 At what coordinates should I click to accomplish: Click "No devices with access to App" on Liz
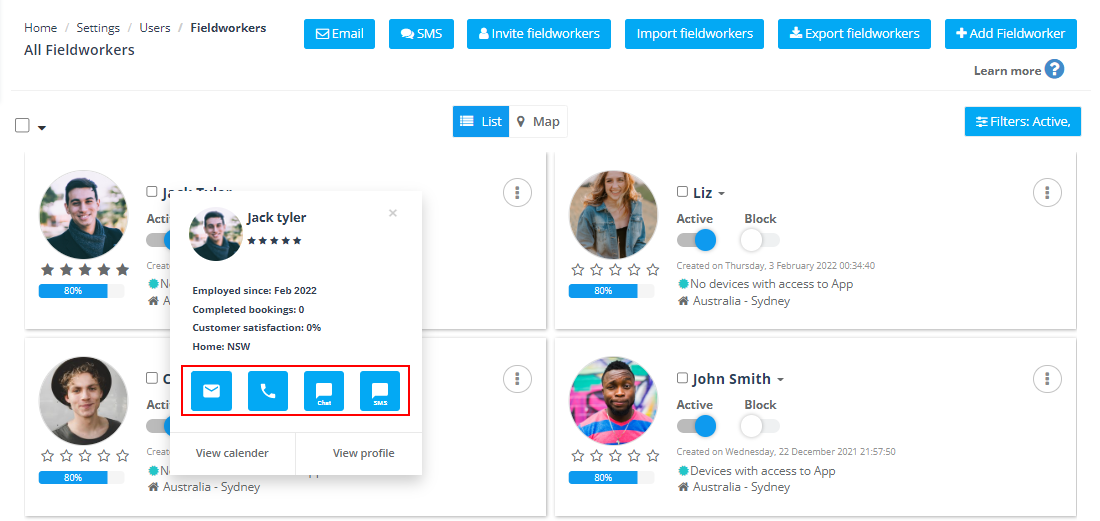772,284
